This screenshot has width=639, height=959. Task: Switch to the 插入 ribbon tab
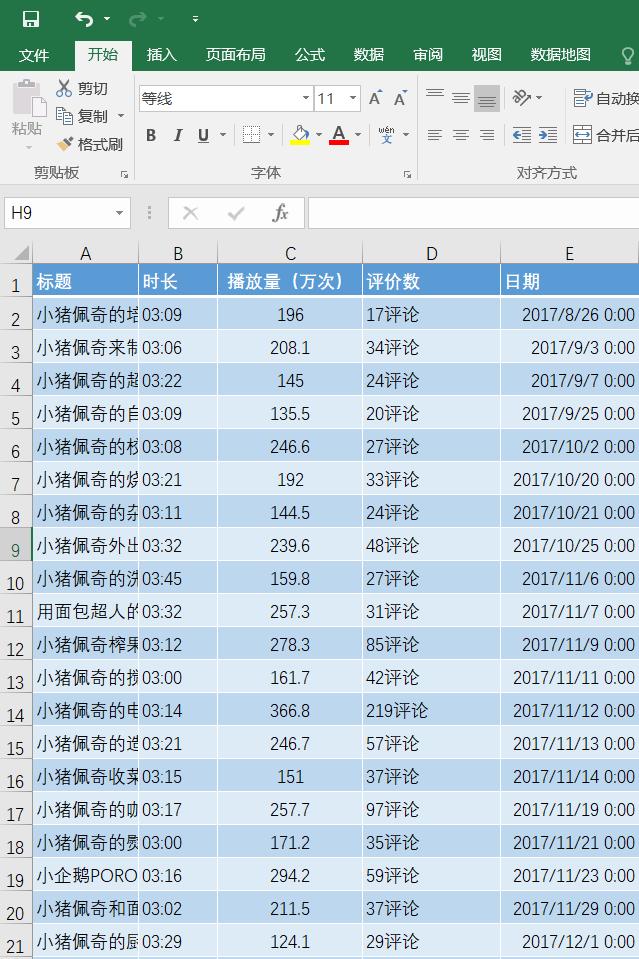click(161, 55)
